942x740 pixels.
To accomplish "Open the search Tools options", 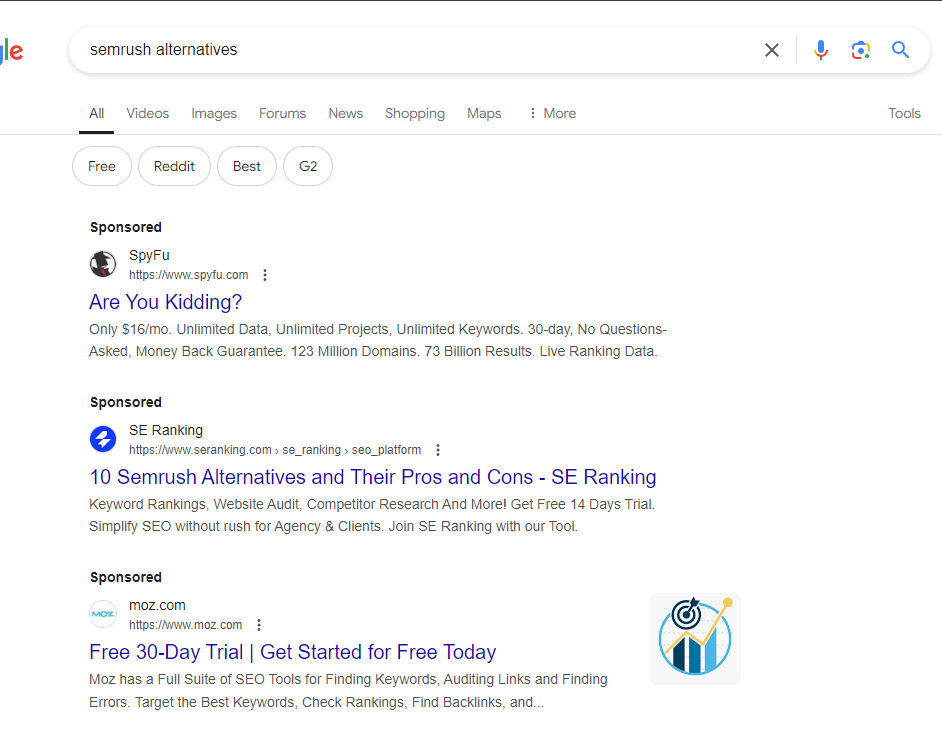I will (x=904, y=114).
